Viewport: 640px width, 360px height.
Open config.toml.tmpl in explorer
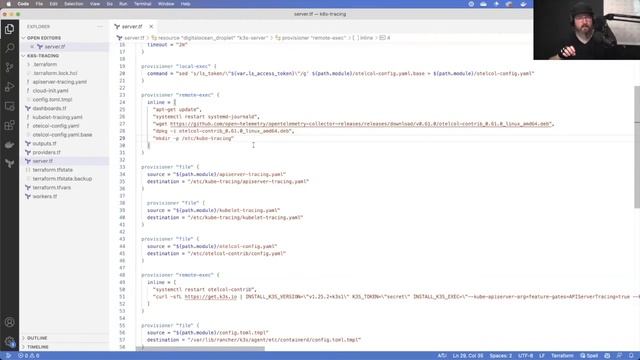[x=52, y=100]
